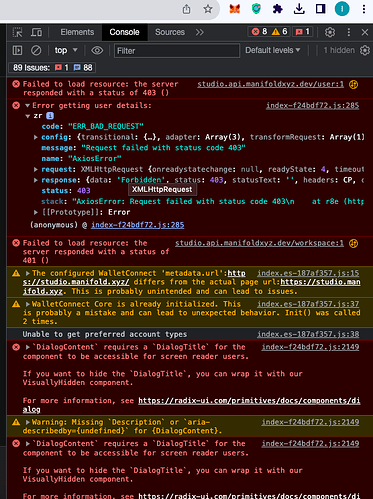The image size is (373, 499).
Task: Open the profile avatar menu
Action: [x=342, y=9]
